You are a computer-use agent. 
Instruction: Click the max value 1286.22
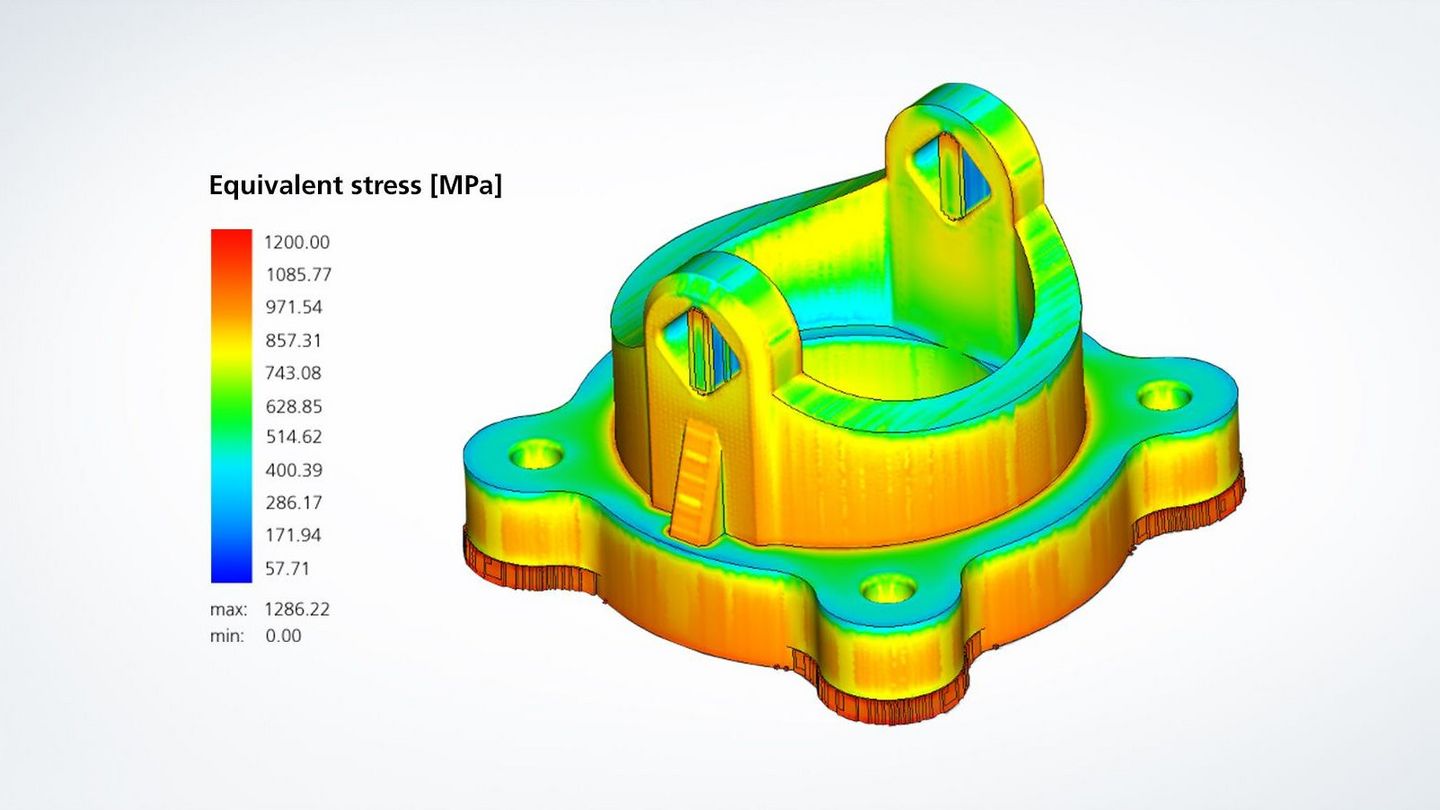297,609
